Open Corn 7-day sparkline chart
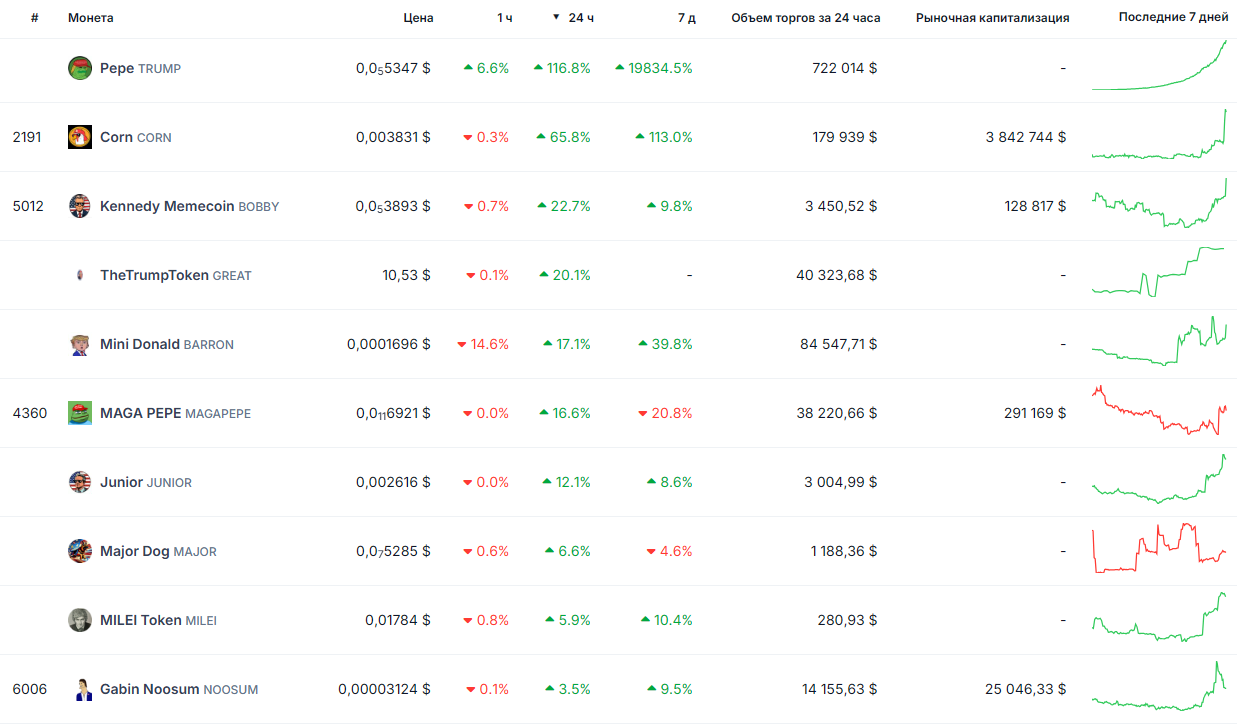The image size is (1243, 725). [x=1160, y=134]
